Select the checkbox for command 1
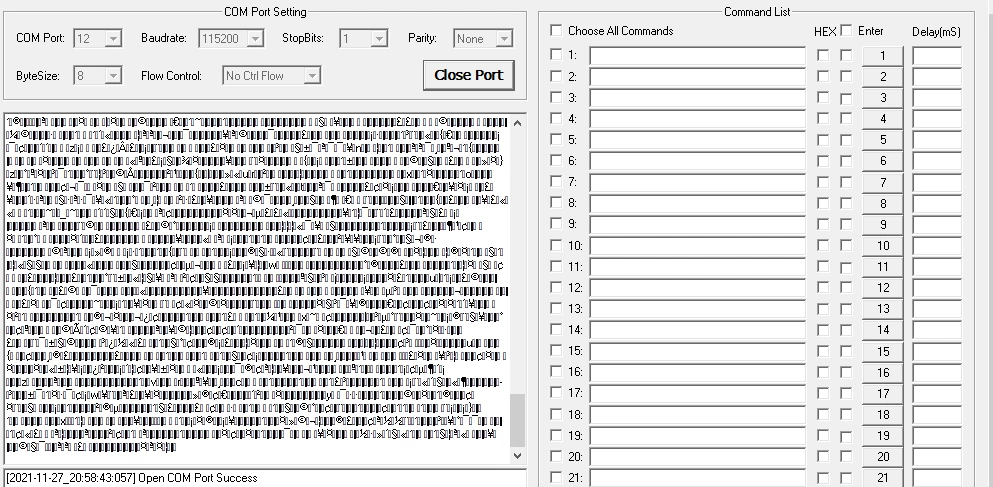993x487 pixels. coord(556,55)
